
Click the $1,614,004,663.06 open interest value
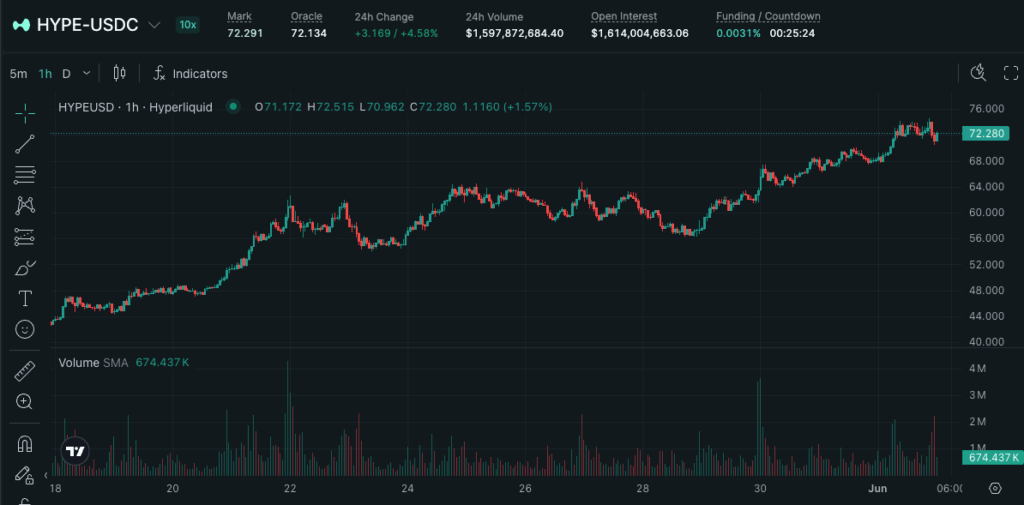tap(640, 33)
